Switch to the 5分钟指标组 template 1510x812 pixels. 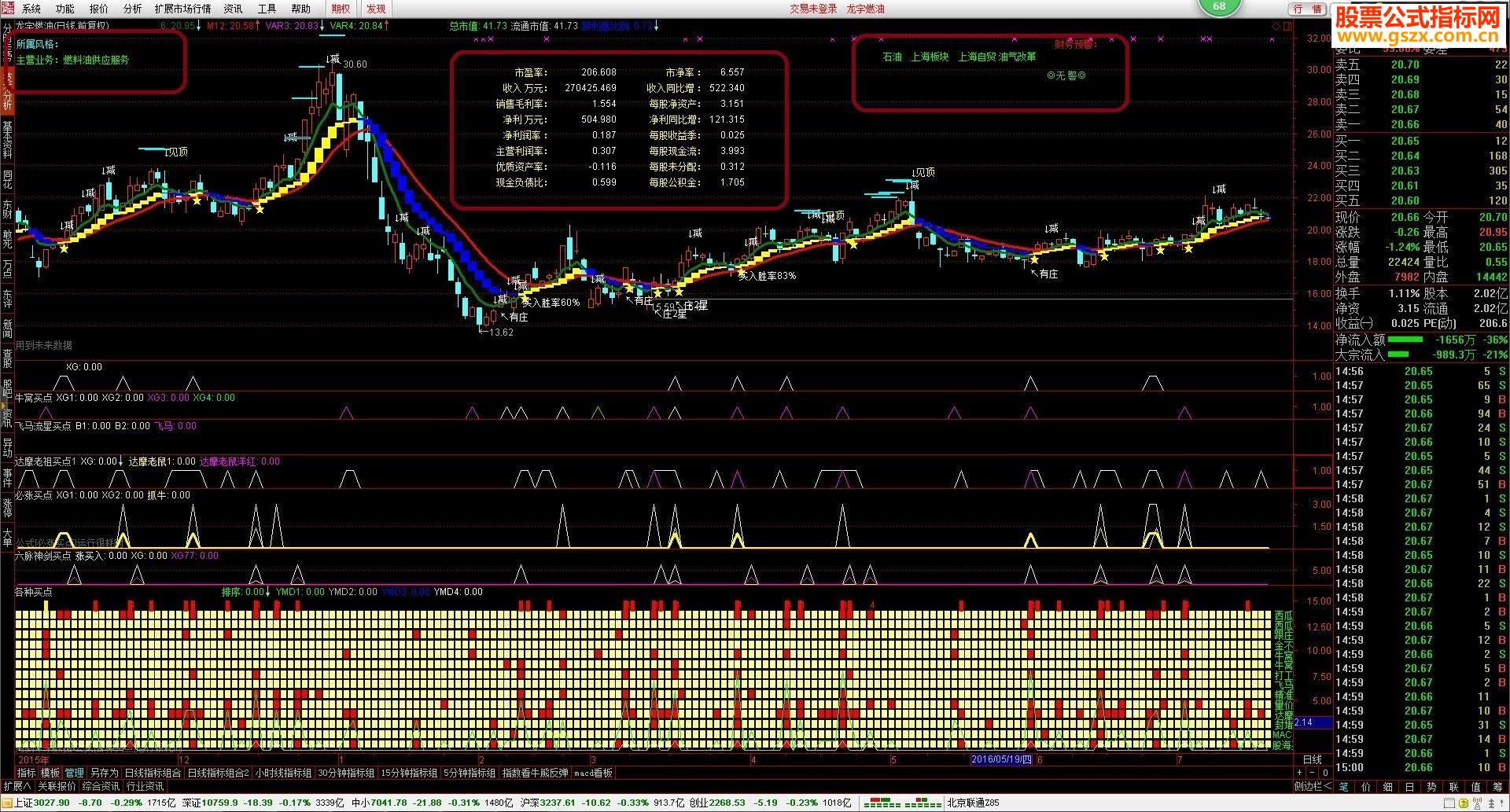pos(470,773)
